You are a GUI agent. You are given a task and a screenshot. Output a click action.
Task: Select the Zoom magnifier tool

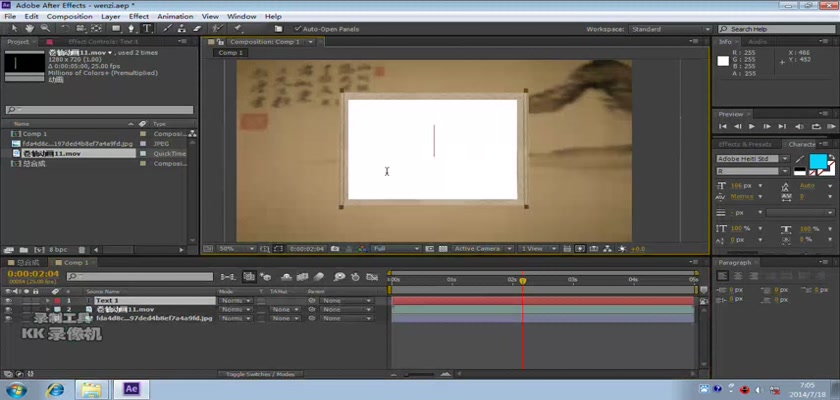click(45, 29)
